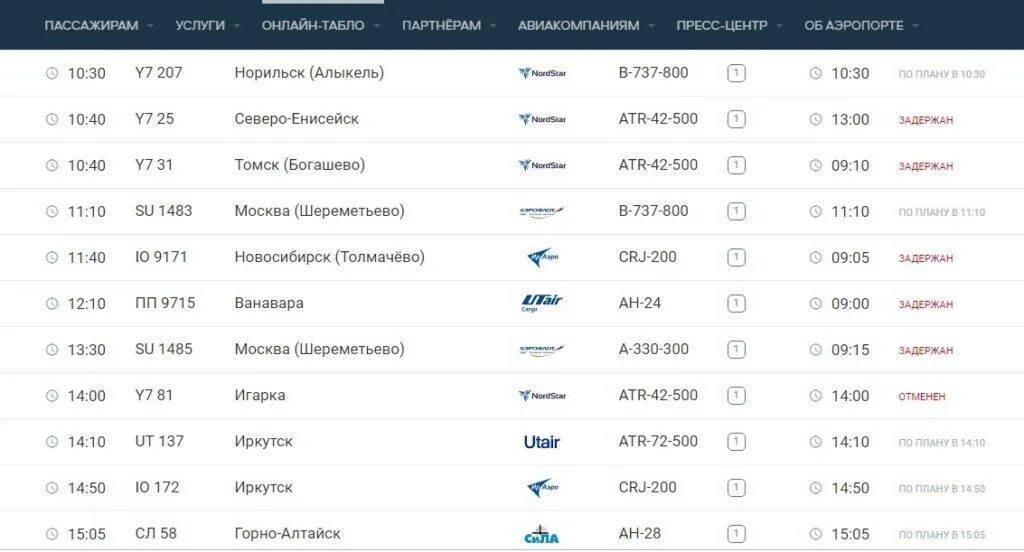Click flight number SU 1483

164,211
